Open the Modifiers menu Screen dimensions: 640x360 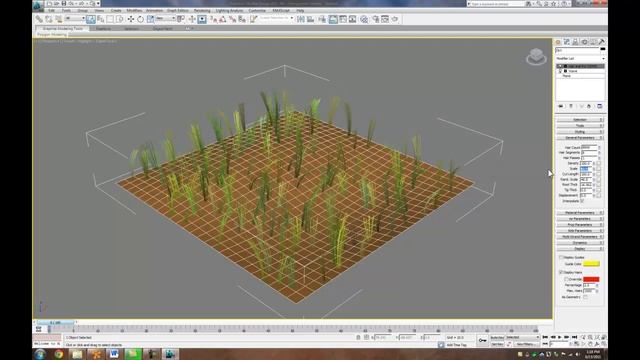point(134,10)
